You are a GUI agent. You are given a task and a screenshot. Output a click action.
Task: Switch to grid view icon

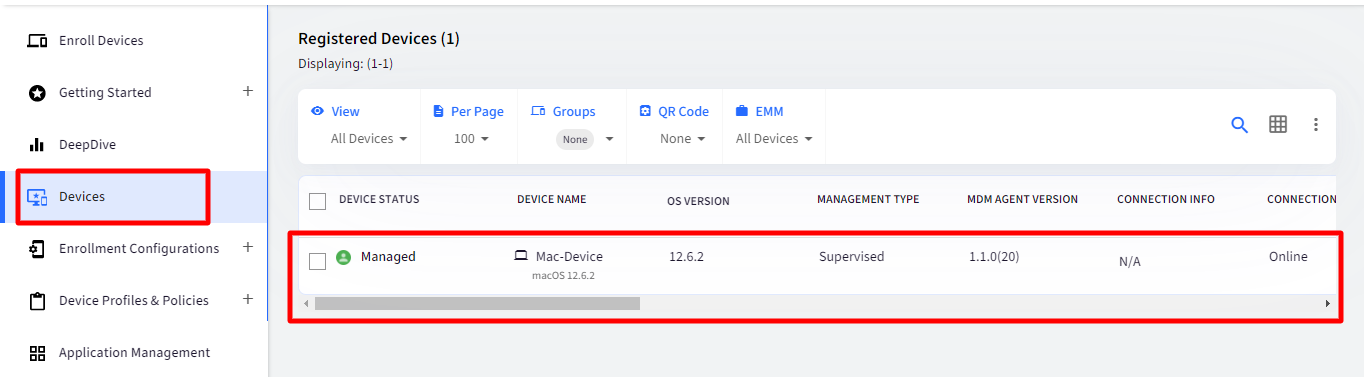[x=1278, y=124]
